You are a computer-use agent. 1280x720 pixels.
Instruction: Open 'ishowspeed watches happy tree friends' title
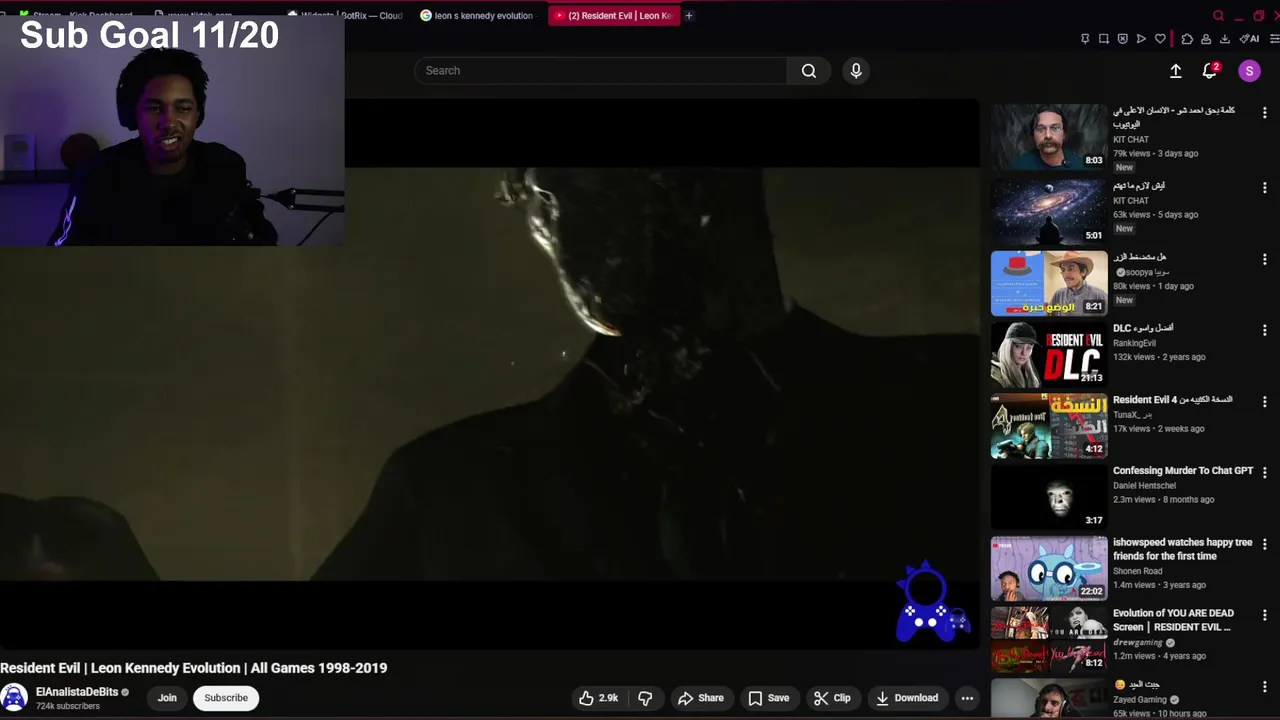(x=1183, y=549)
